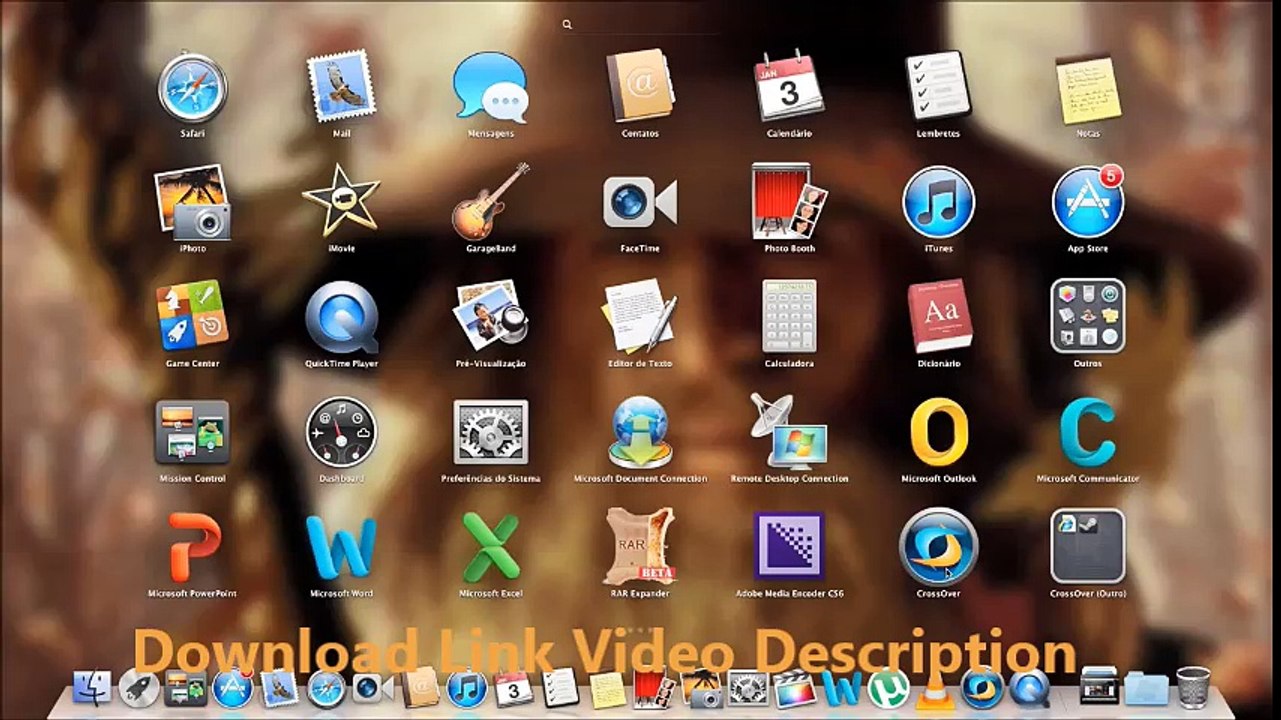This screenshot has width=1281, height=720.
Task: Launch Microsoft PowerPoint
Action: (x=193, y=547)
